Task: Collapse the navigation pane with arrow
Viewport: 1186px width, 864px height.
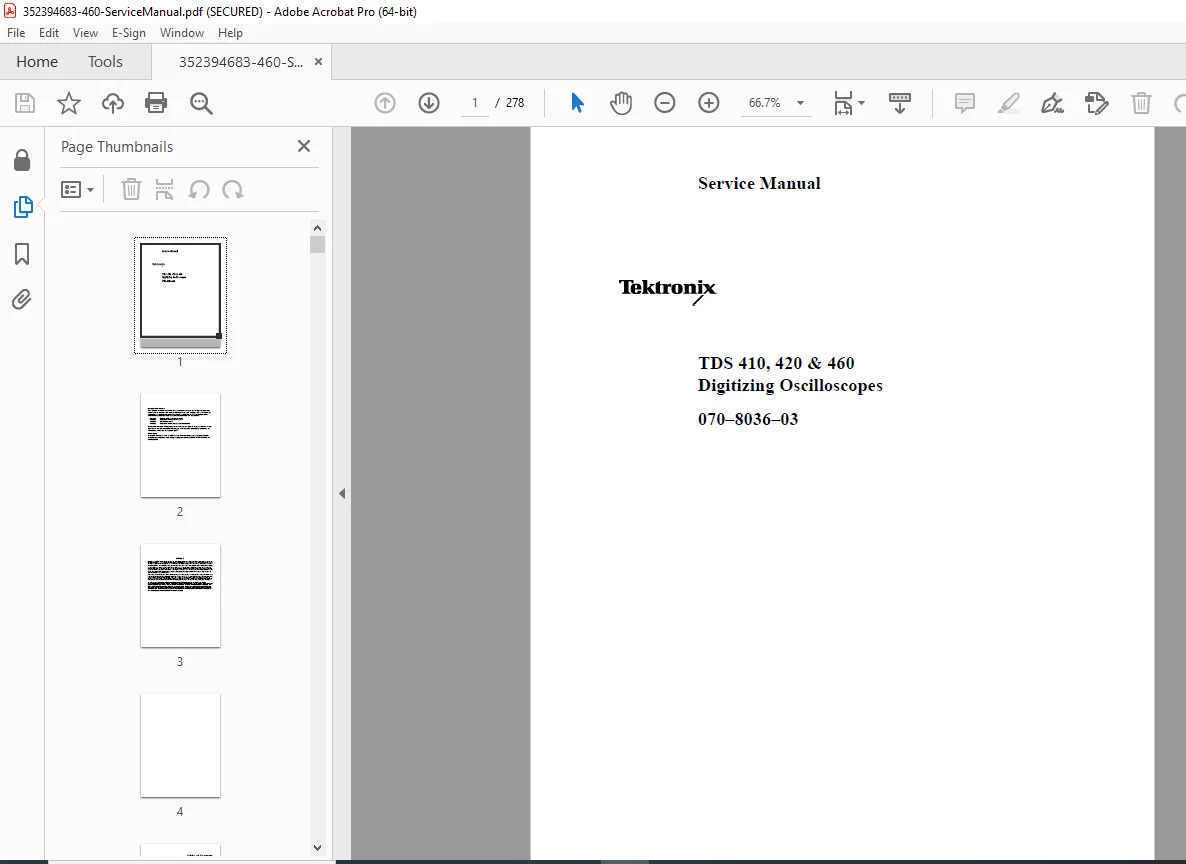Action: [x=342, y=493]
